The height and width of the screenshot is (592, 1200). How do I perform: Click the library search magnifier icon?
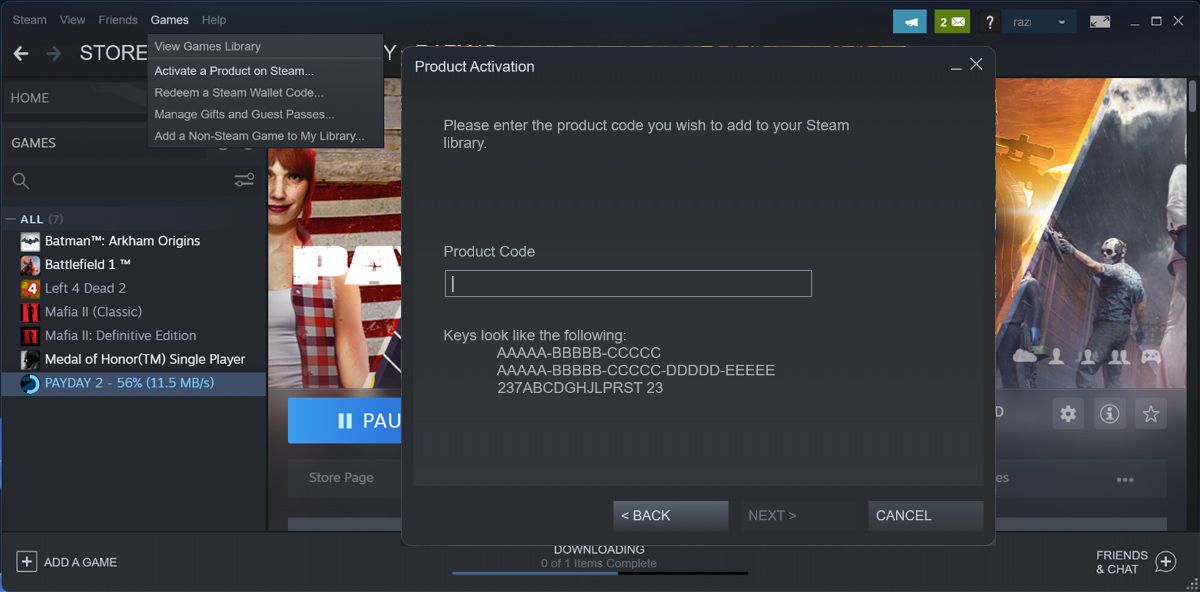pos(20,181)
